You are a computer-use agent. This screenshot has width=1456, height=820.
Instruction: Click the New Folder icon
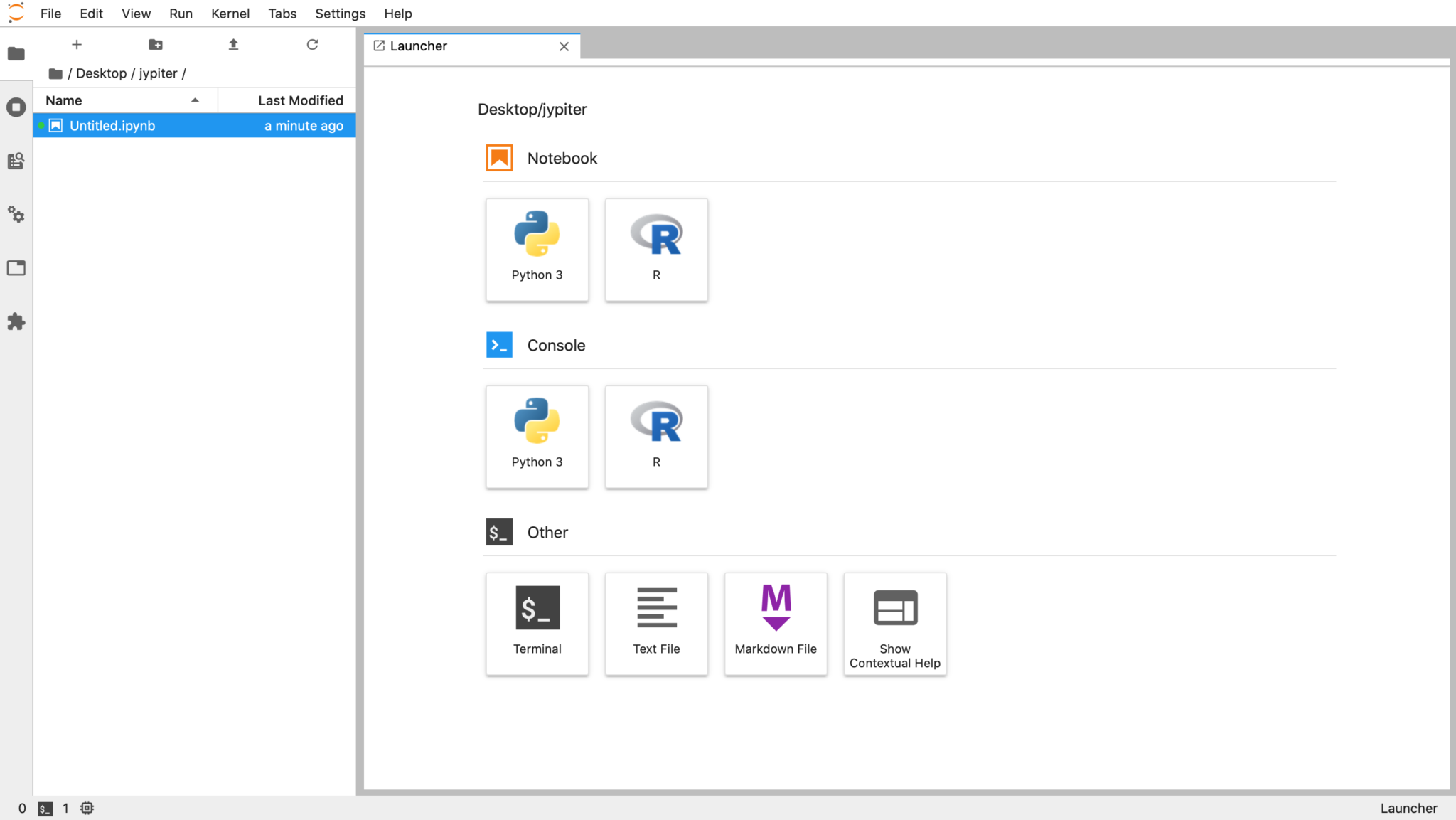click(156, 45)
